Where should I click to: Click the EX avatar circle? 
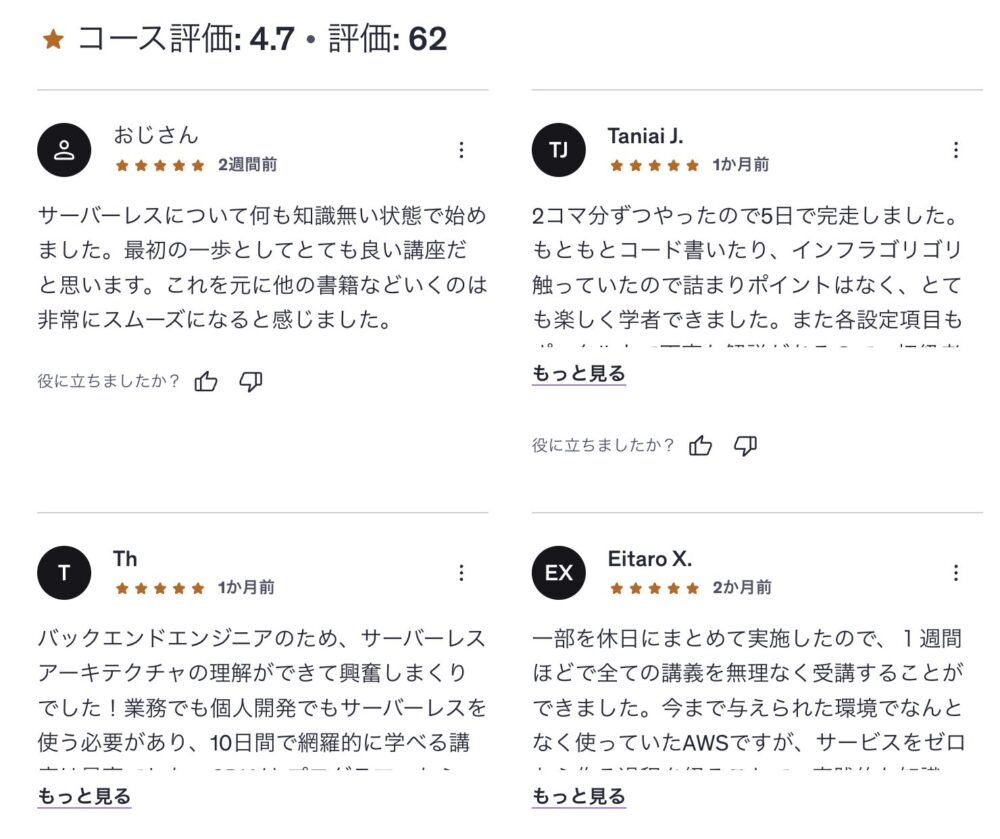click(558, 573)
